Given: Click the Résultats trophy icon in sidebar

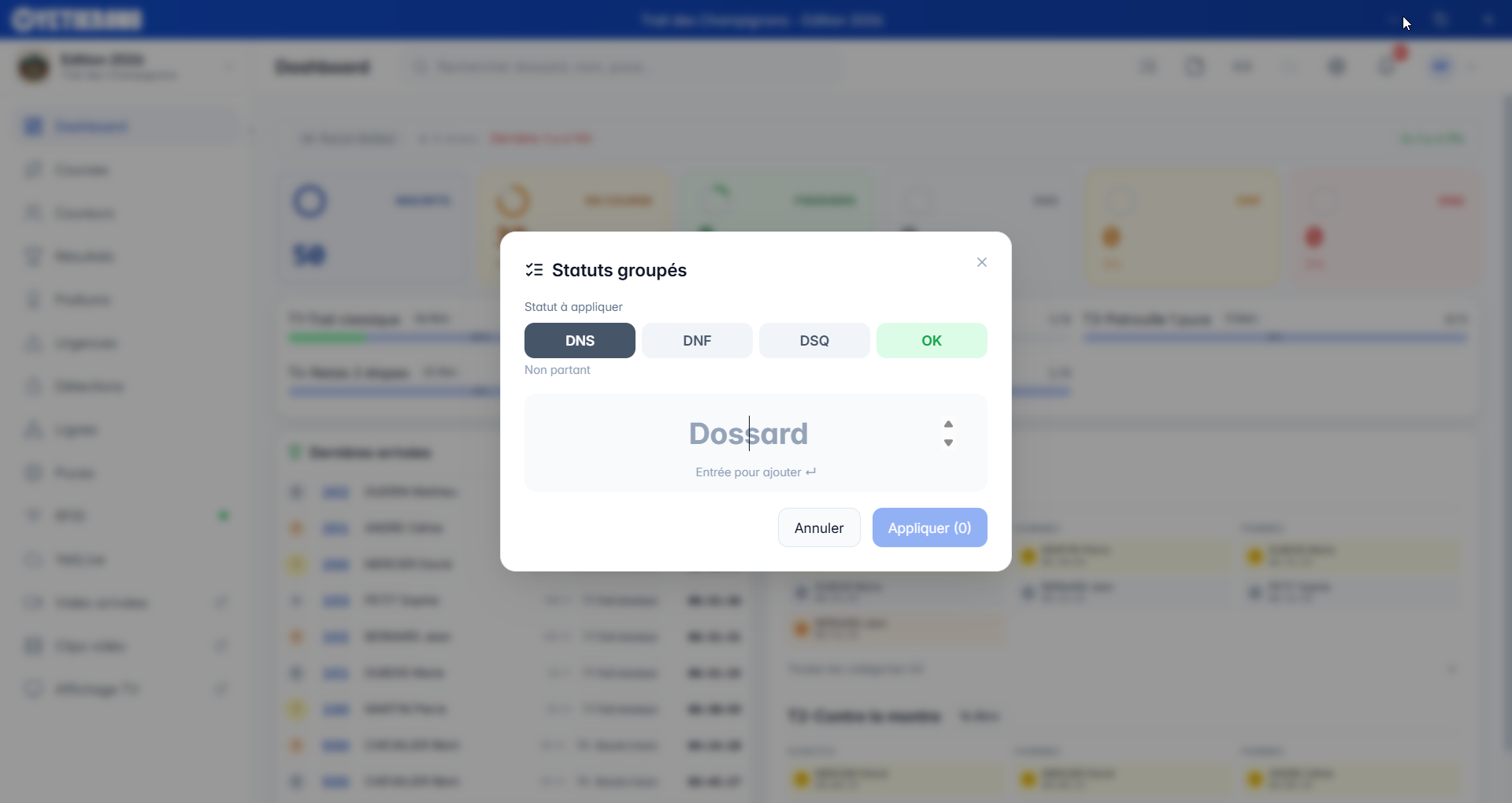Looking at the screenshot, I should pyautogui.click(x=34, y=257).
